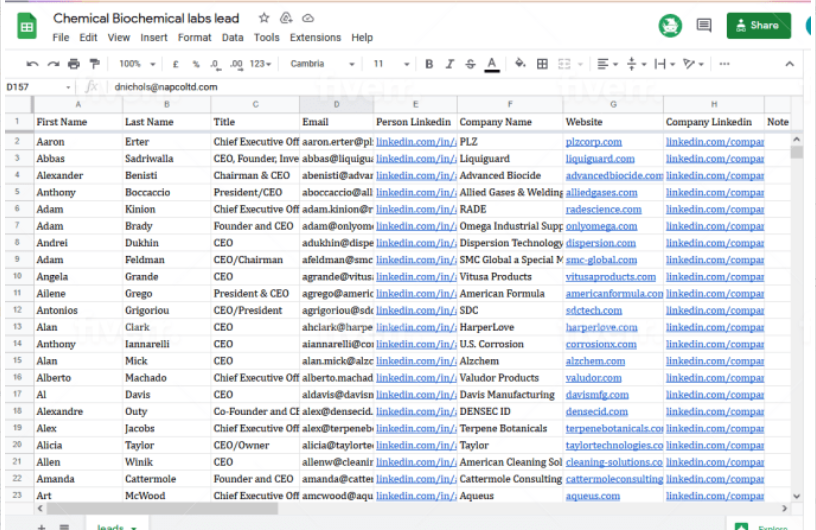Show more toolbar options
Screen dimensions: 816x530
click(x=724, y=64)
